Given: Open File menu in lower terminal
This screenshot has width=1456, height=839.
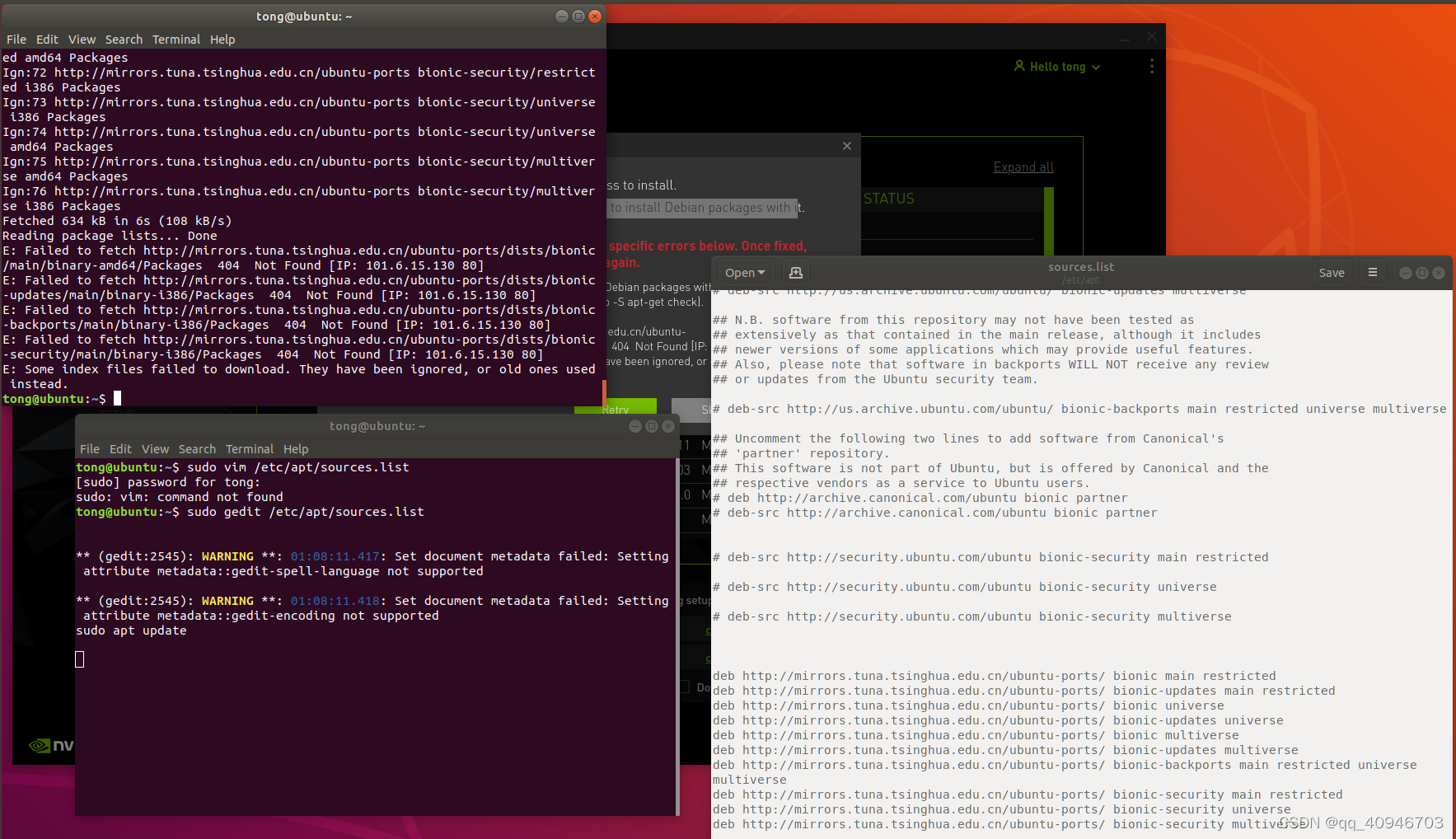Looking at the screenshot, I should pyautogui.click(x=90, y=449).
